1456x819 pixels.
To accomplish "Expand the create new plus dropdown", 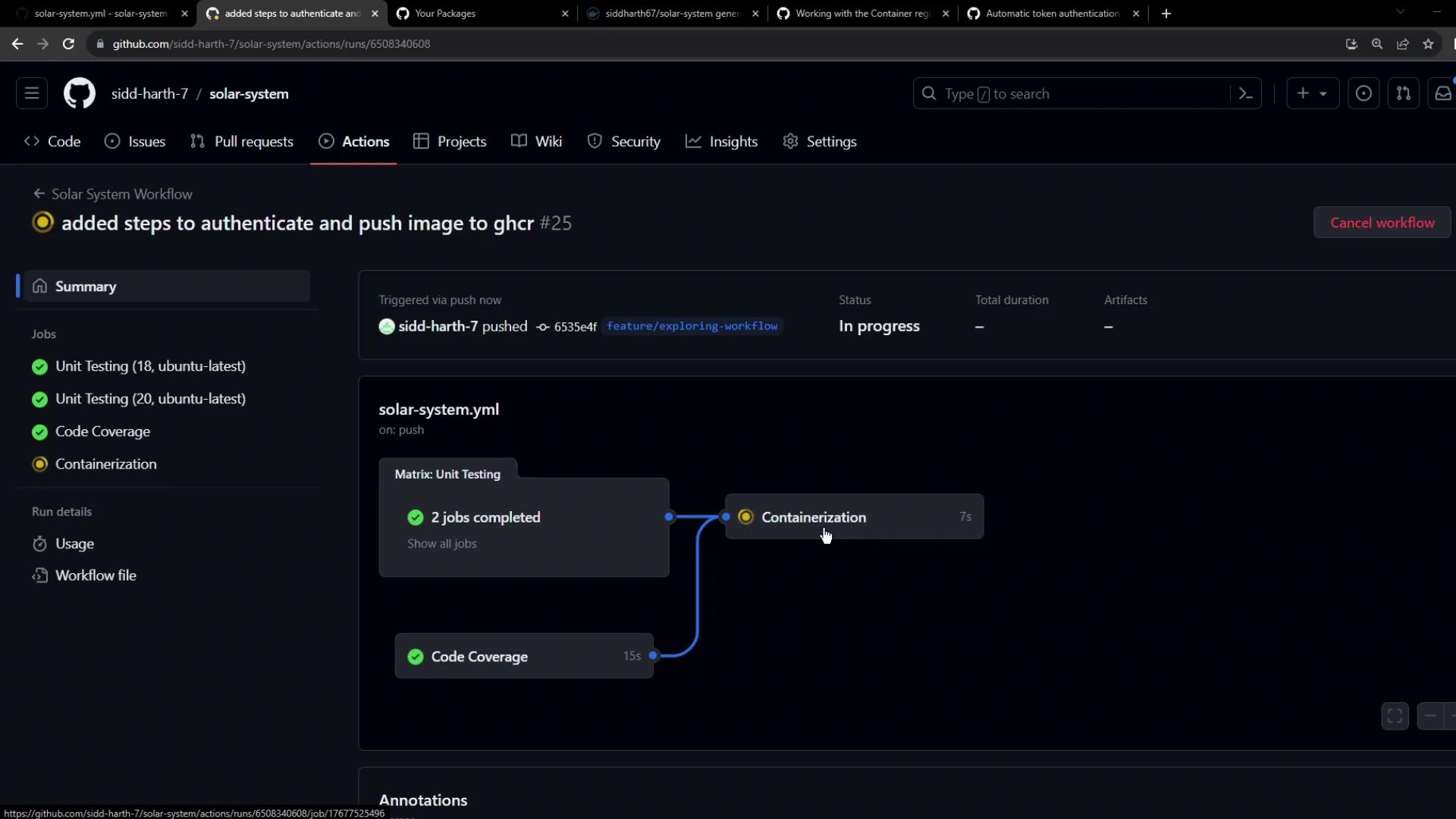I will point(1312,94).
